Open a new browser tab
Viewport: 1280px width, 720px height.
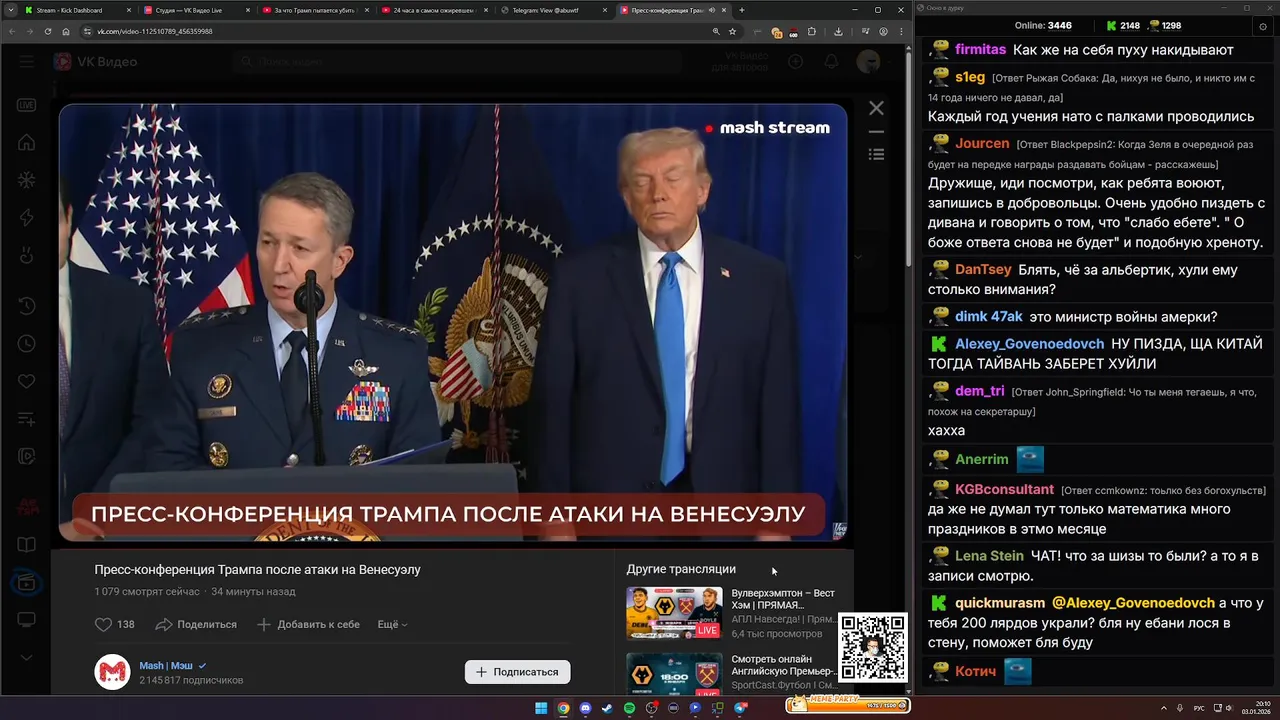pyautogui.click(x=741, y=10)
